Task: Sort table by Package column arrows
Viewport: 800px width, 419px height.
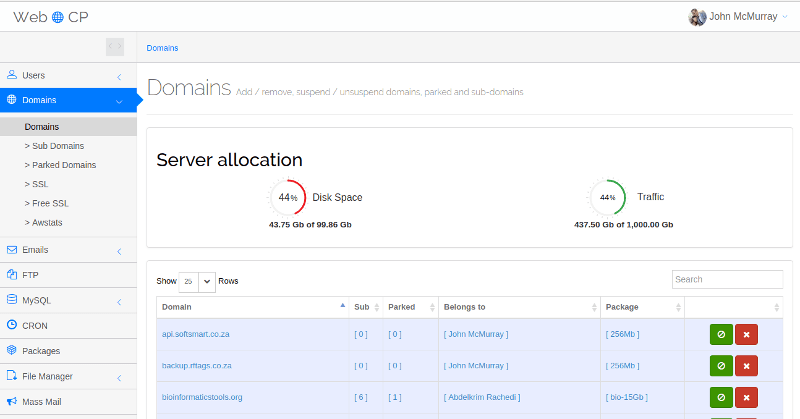Action: click(678, 307)
